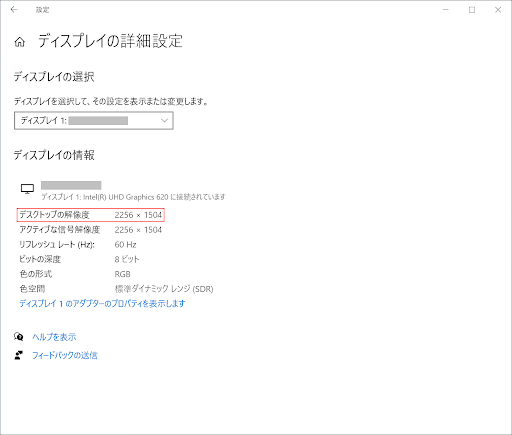Open the ヘルプを表示 link
Viewport: 512px width, 435px height.
(54, 337)
